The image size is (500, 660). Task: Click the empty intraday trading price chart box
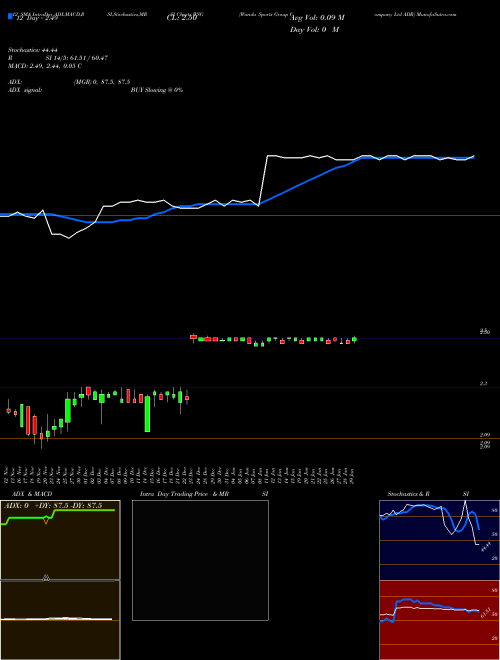tap(200, 560)
